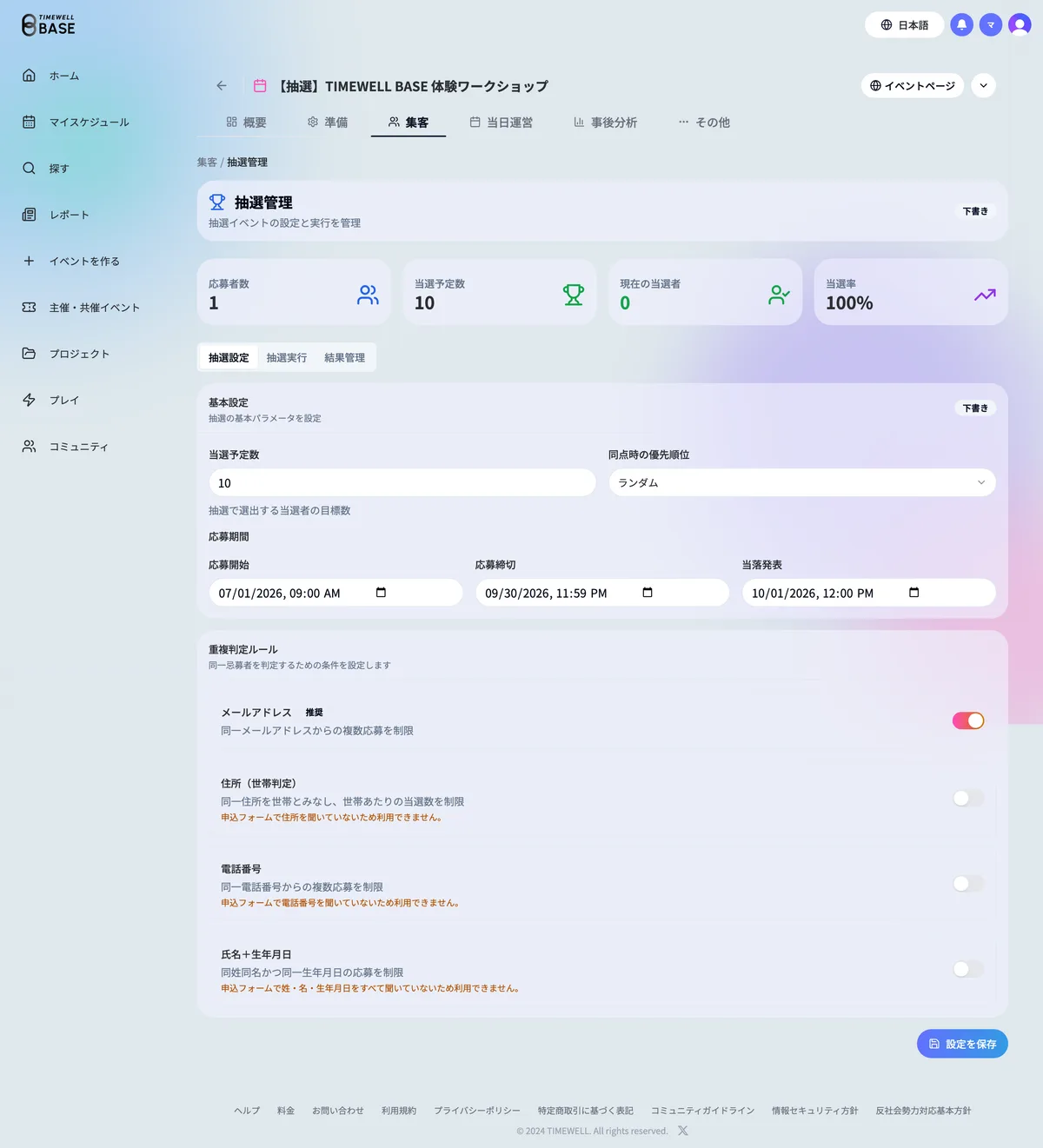Click the lightning bolt プレイ icon
This screenshot has height=1148, width=1043.
29,400
